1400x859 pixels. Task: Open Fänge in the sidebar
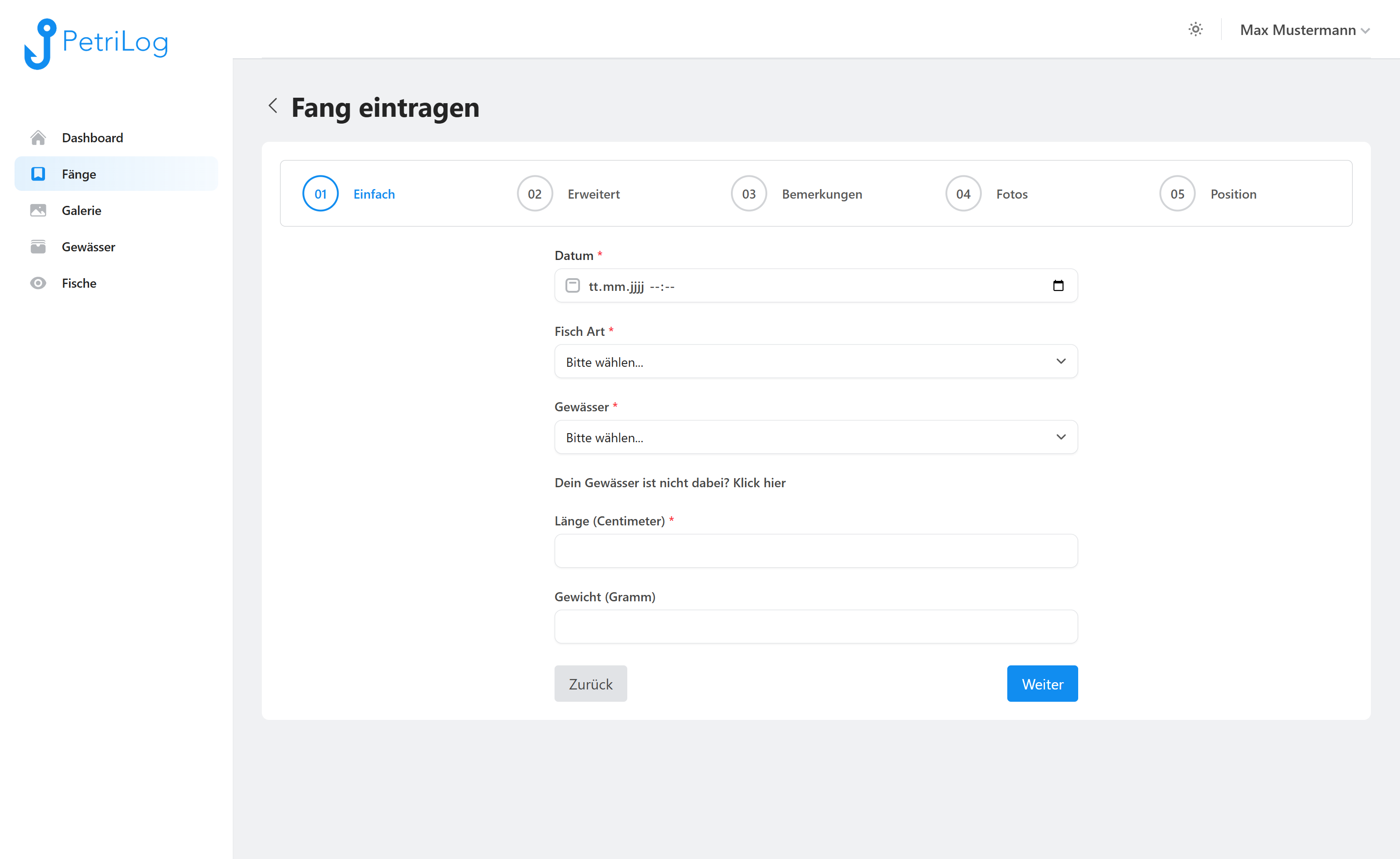point(116,174)
